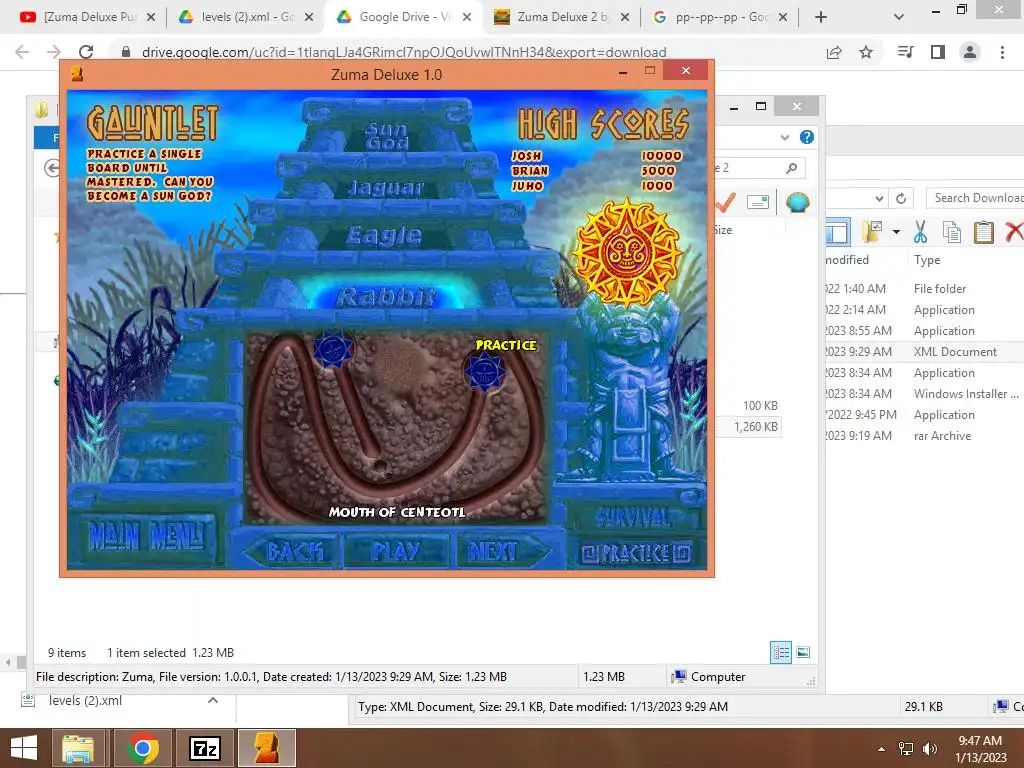Click the Paste clipboard icon

(x=984, y=232)
